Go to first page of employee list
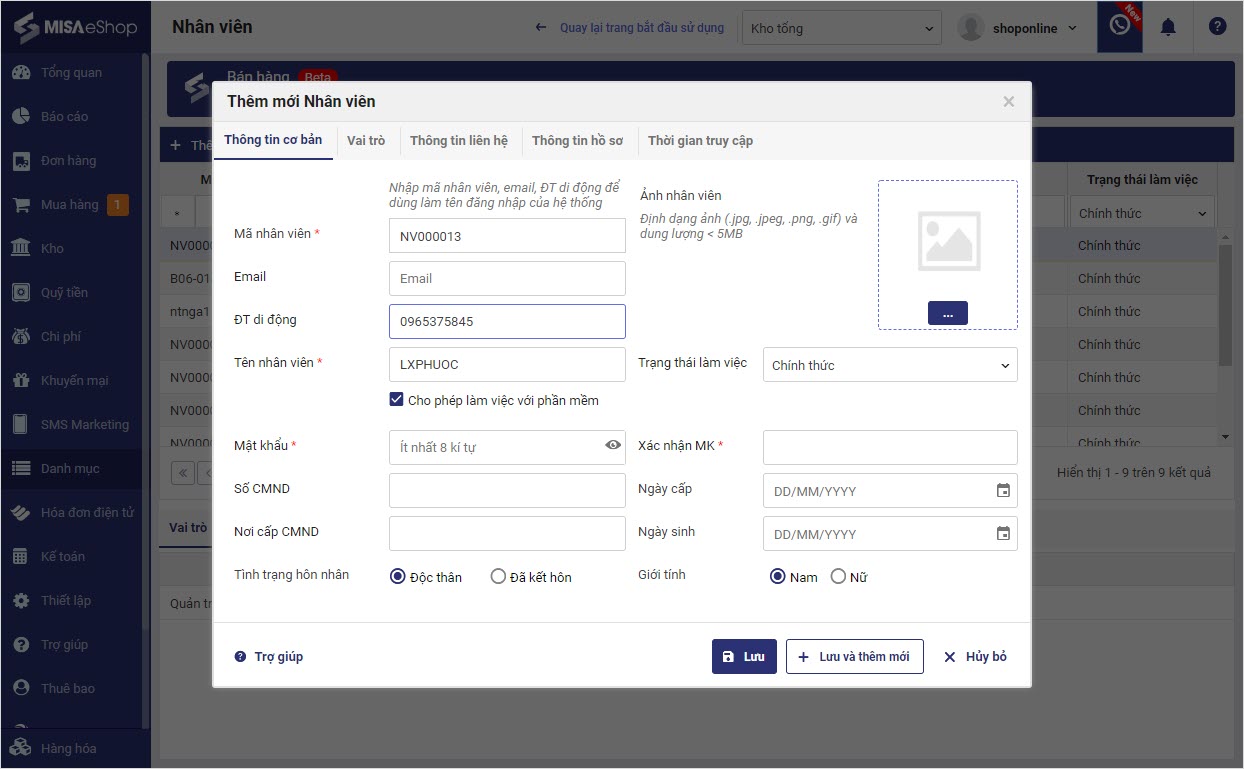This screenshot has width=1244, height=769. point(182,472)
